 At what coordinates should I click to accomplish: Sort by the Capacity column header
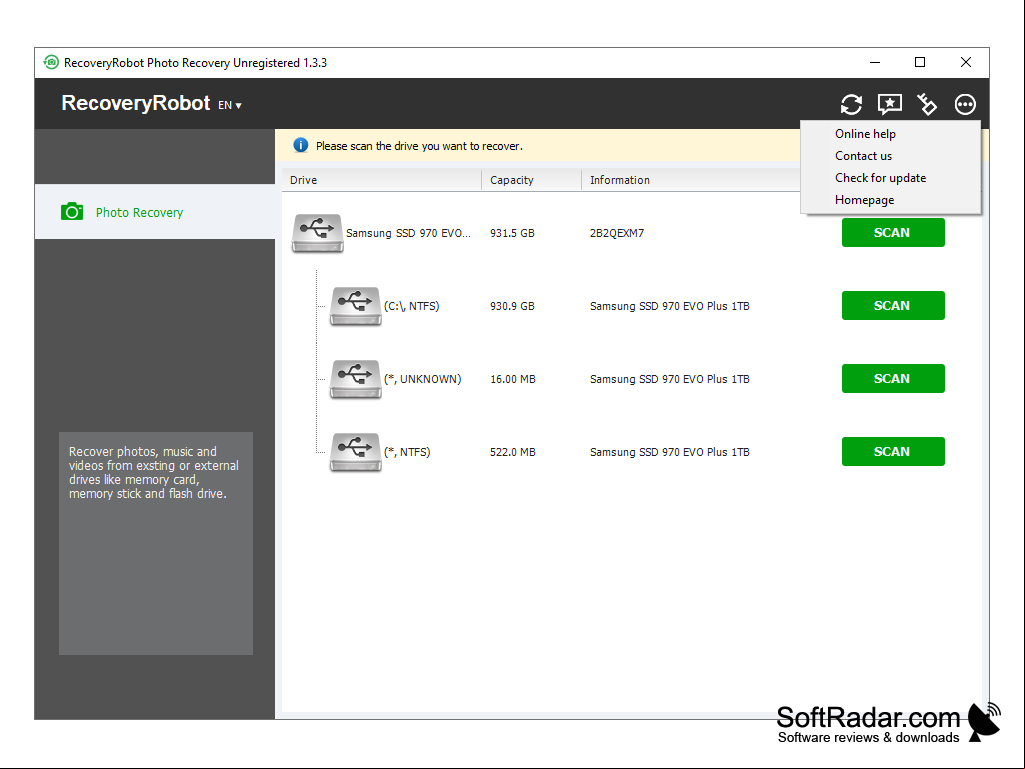pyautogui.click(x=531, y=180)
